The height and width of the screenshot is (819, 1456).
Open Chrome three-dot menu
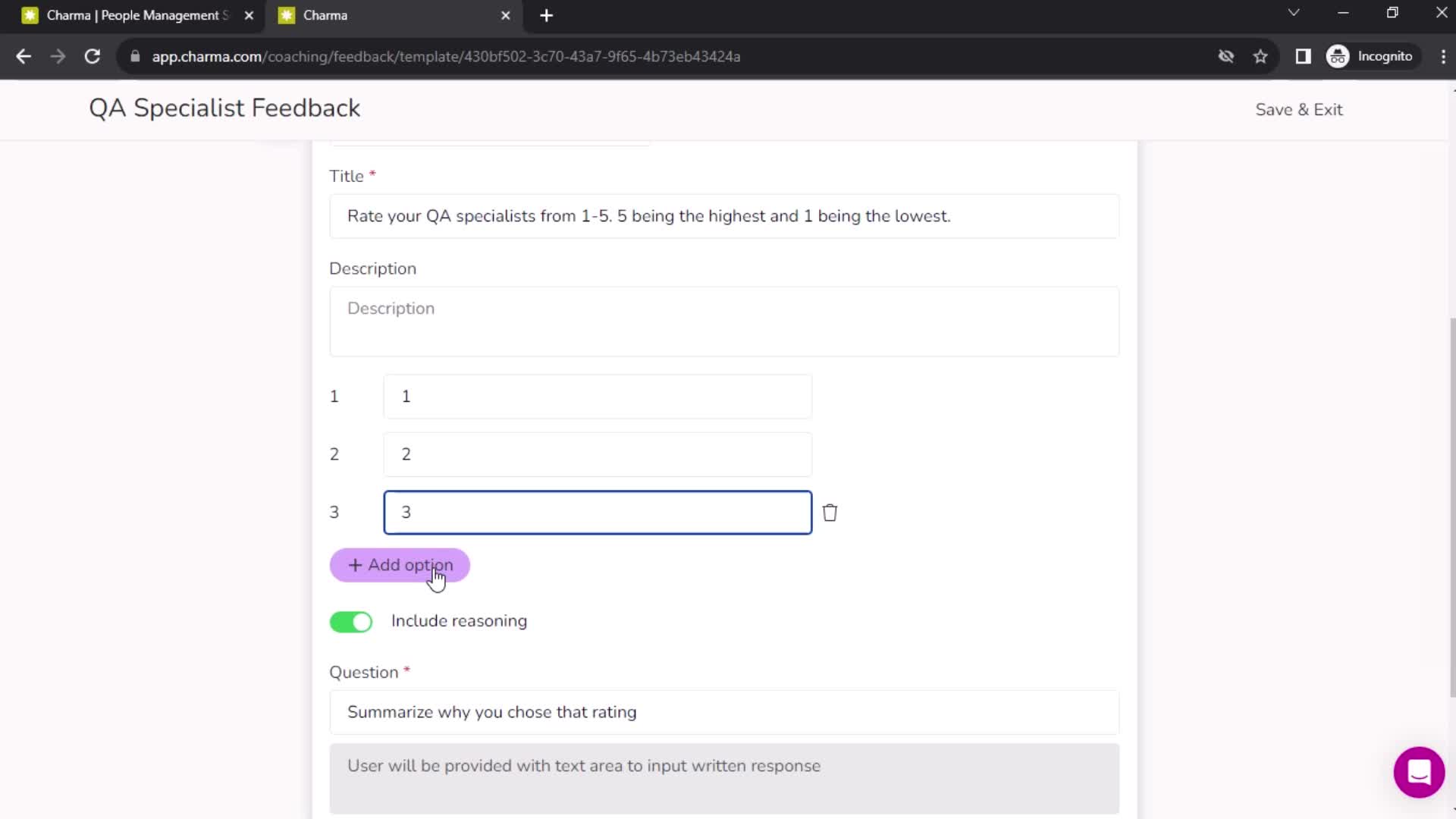click(1443, 56)
